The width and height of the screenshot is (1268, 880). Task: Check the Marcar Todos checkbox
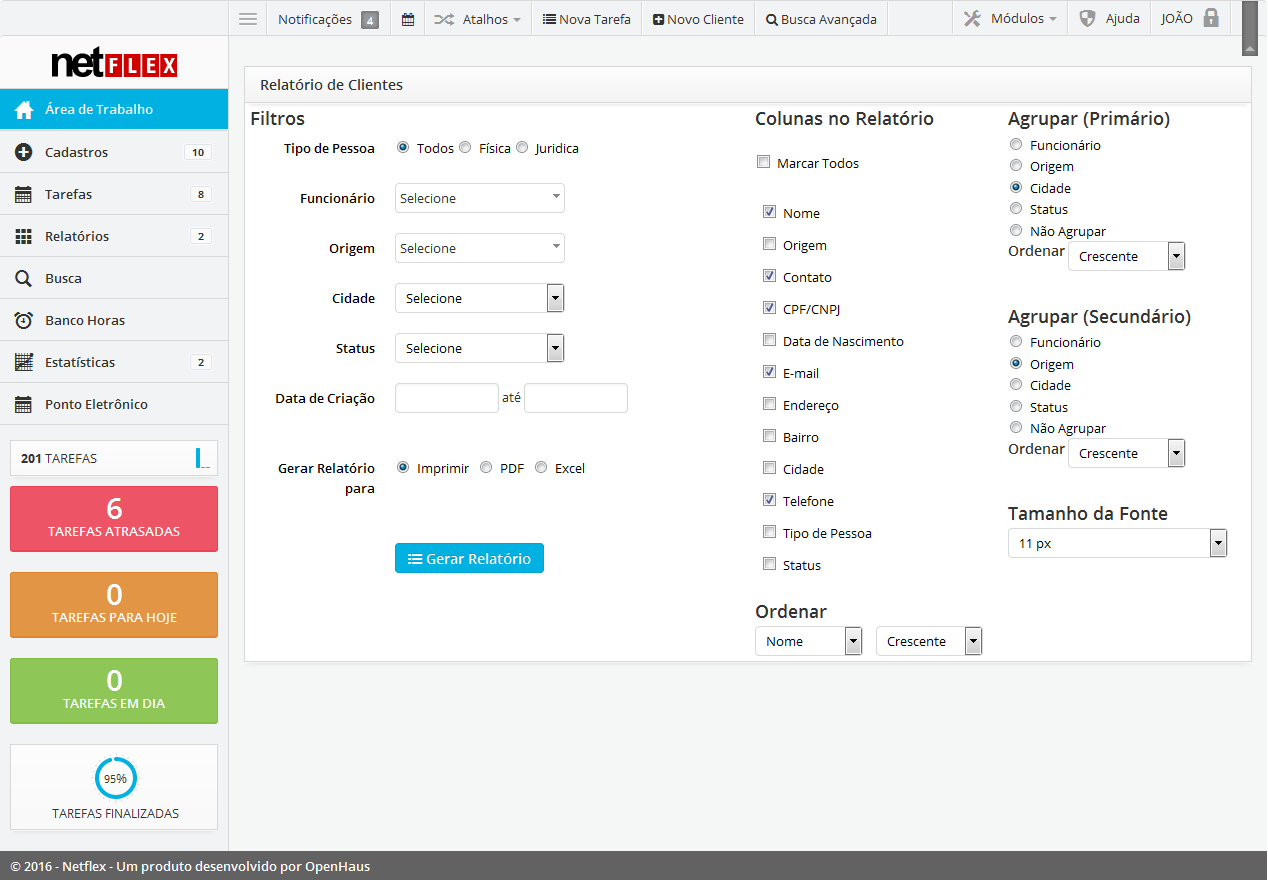click(764, 162)
